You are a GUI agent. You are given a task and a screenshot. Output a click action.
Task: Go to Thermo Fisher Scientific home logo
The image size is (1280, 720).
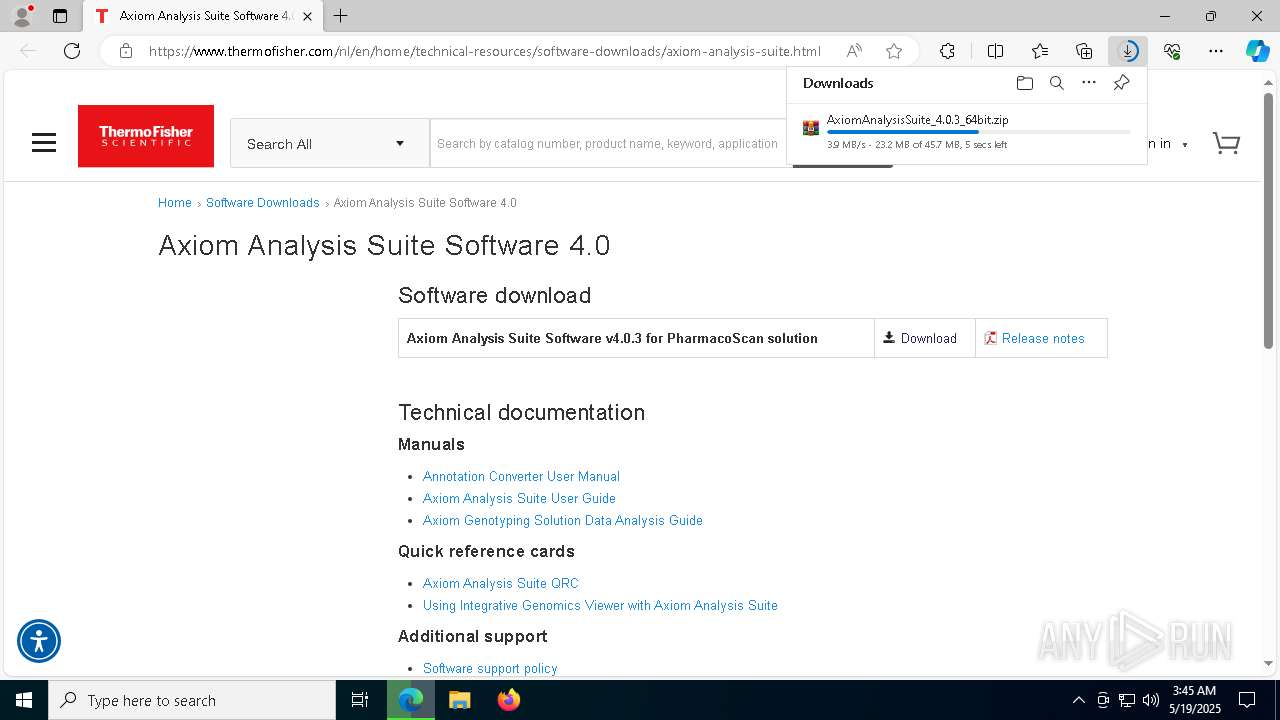(146, 136)
